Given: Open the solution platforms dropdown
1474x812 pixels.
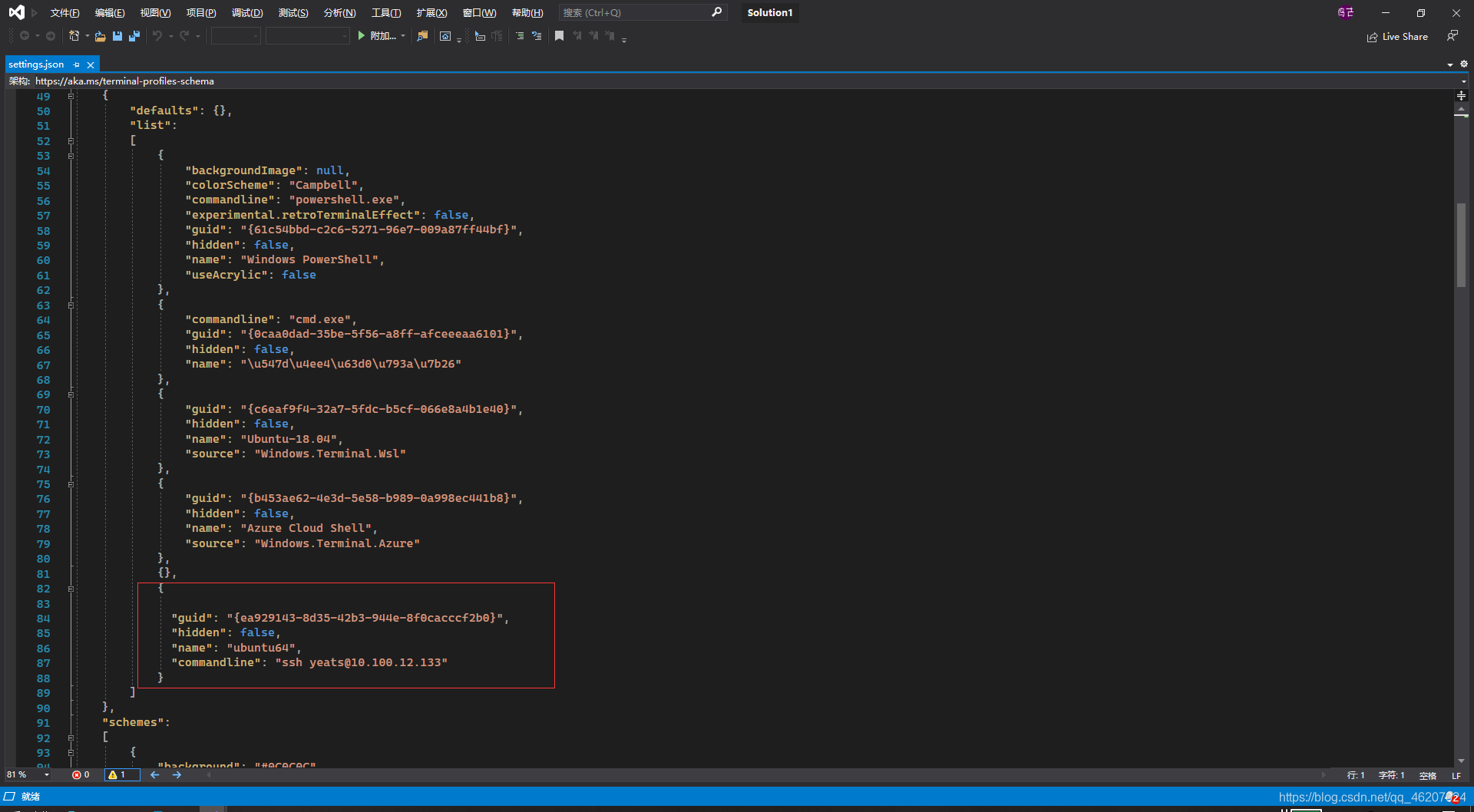Looking at the screenshot, I should (308, 36).
